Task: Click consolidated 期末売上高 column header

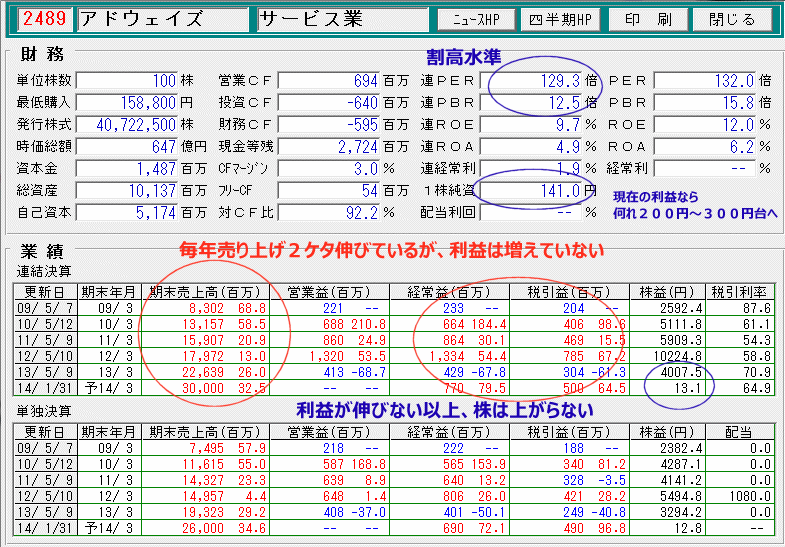Action: pos(206,292)
